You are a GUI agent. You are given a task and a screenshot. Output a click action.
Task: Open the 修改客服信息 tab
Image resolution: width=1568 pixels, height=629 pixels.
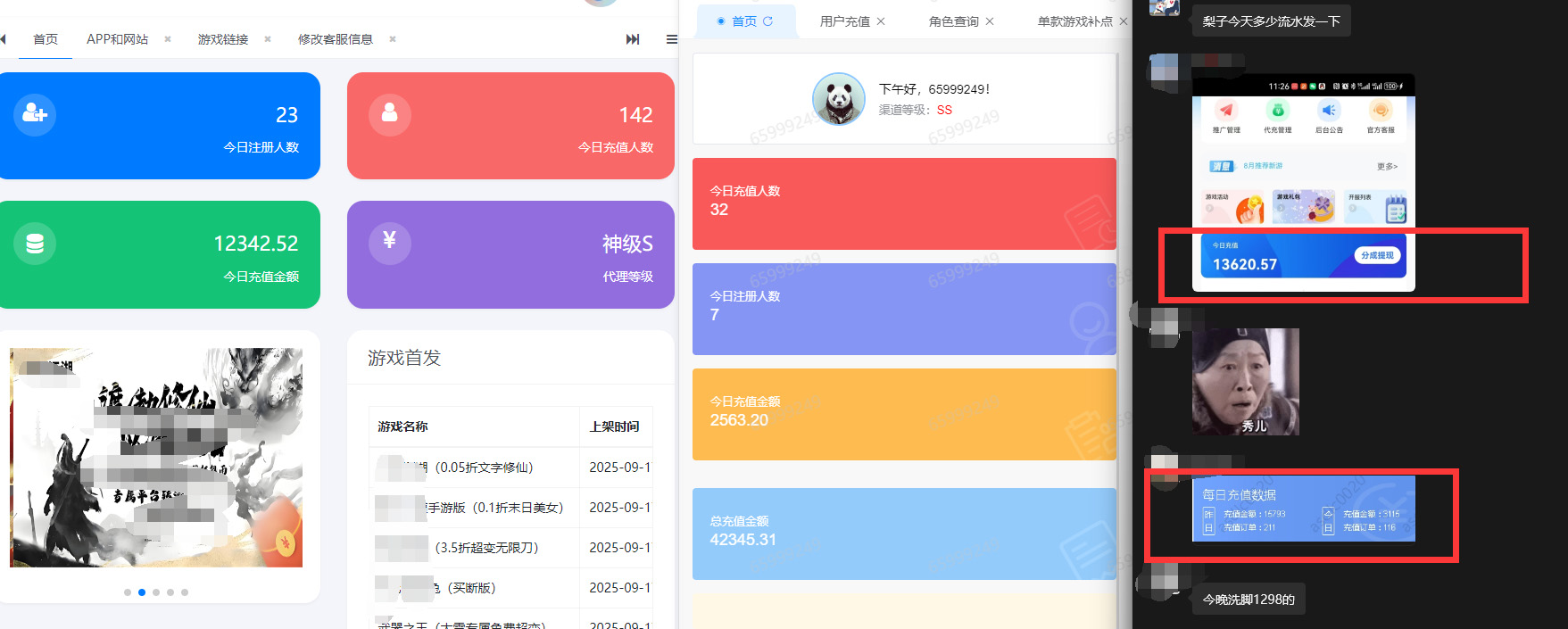[336, 39]
